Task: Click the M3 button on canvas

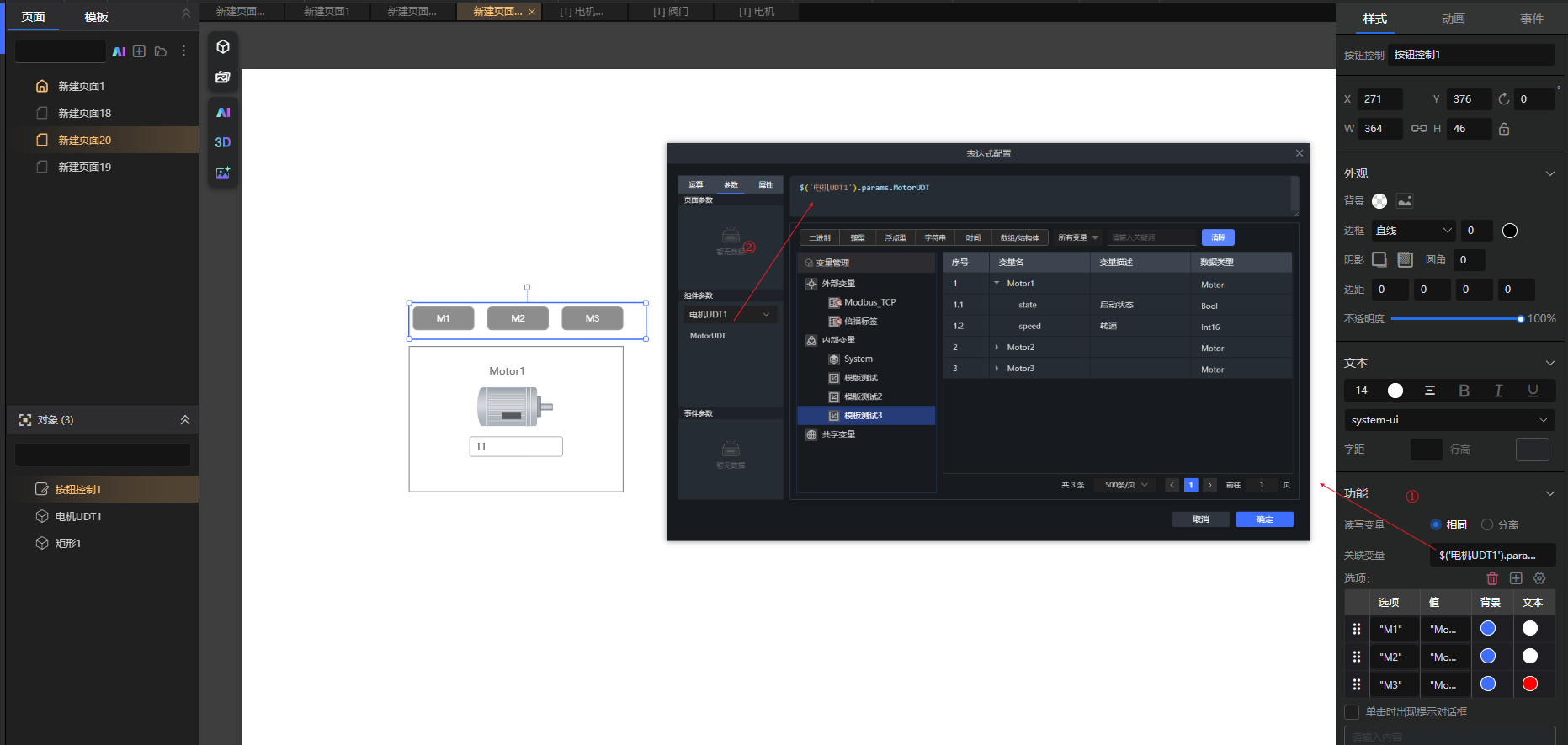Action: (593, 318)
